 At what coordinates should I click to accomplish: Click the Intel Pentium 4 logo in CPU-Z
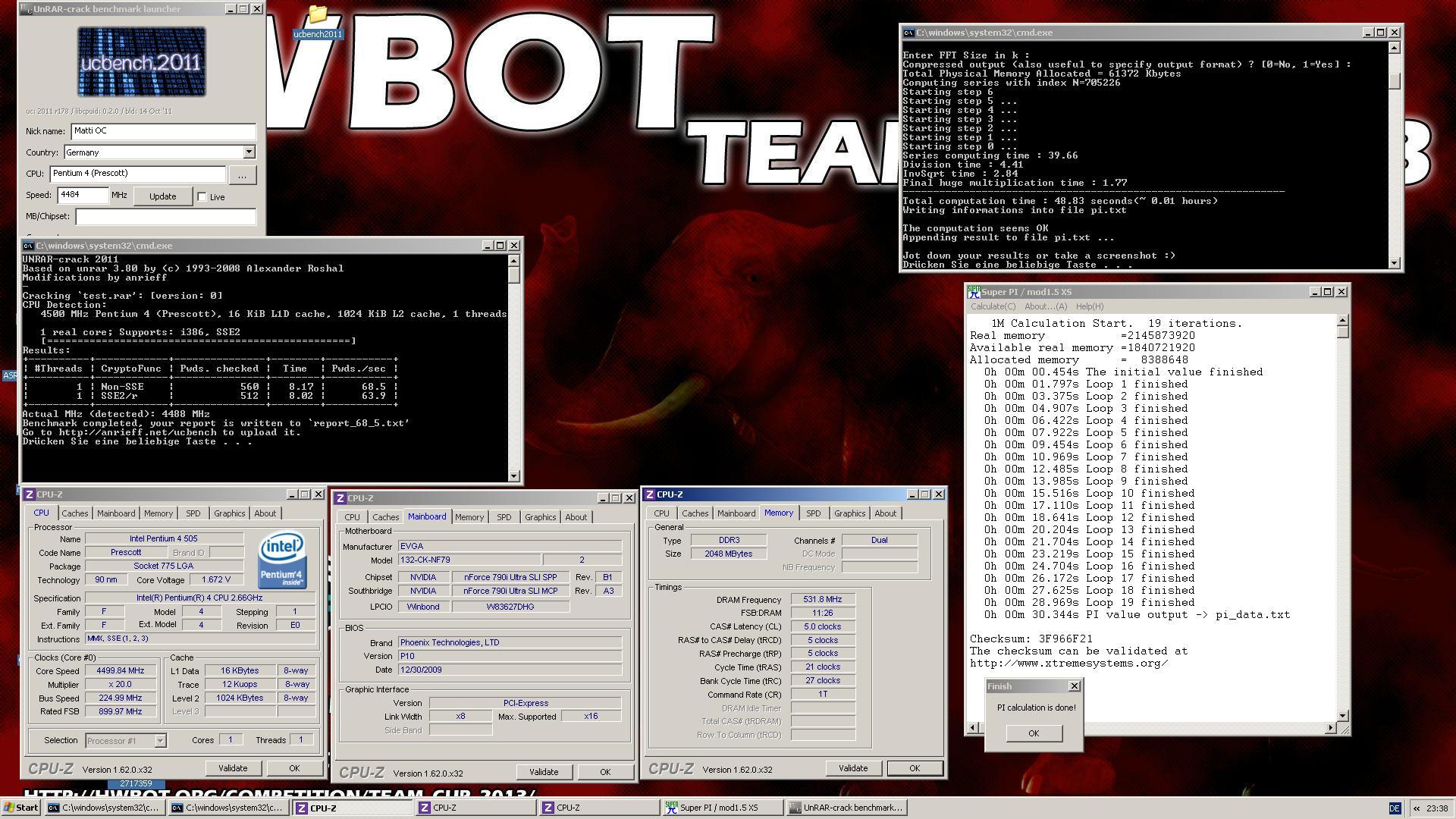[282, 560]
